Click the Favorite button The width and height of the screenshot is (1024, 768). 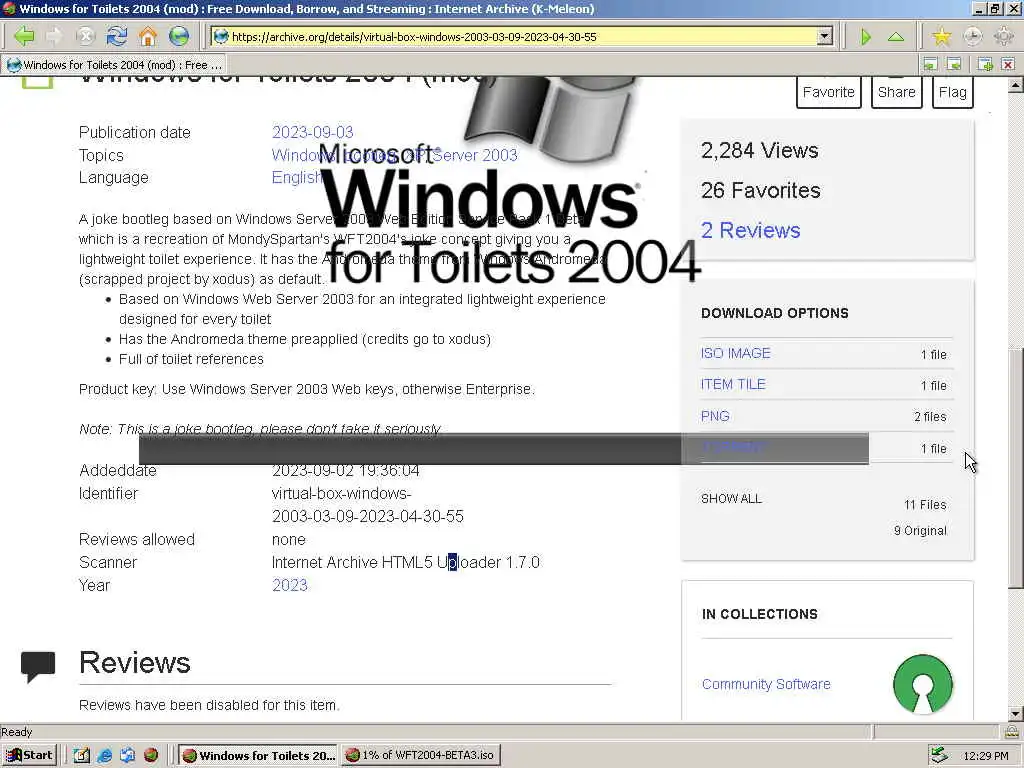point(828,92)
